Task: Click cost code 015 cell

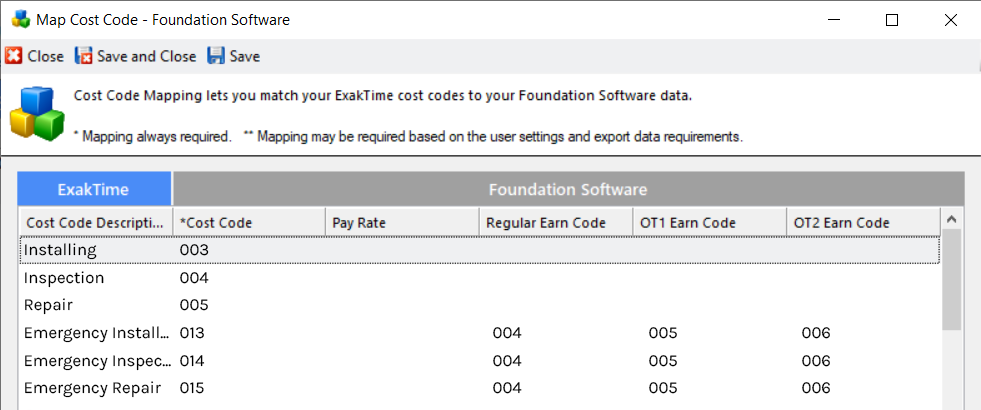Action: point(192,388)
